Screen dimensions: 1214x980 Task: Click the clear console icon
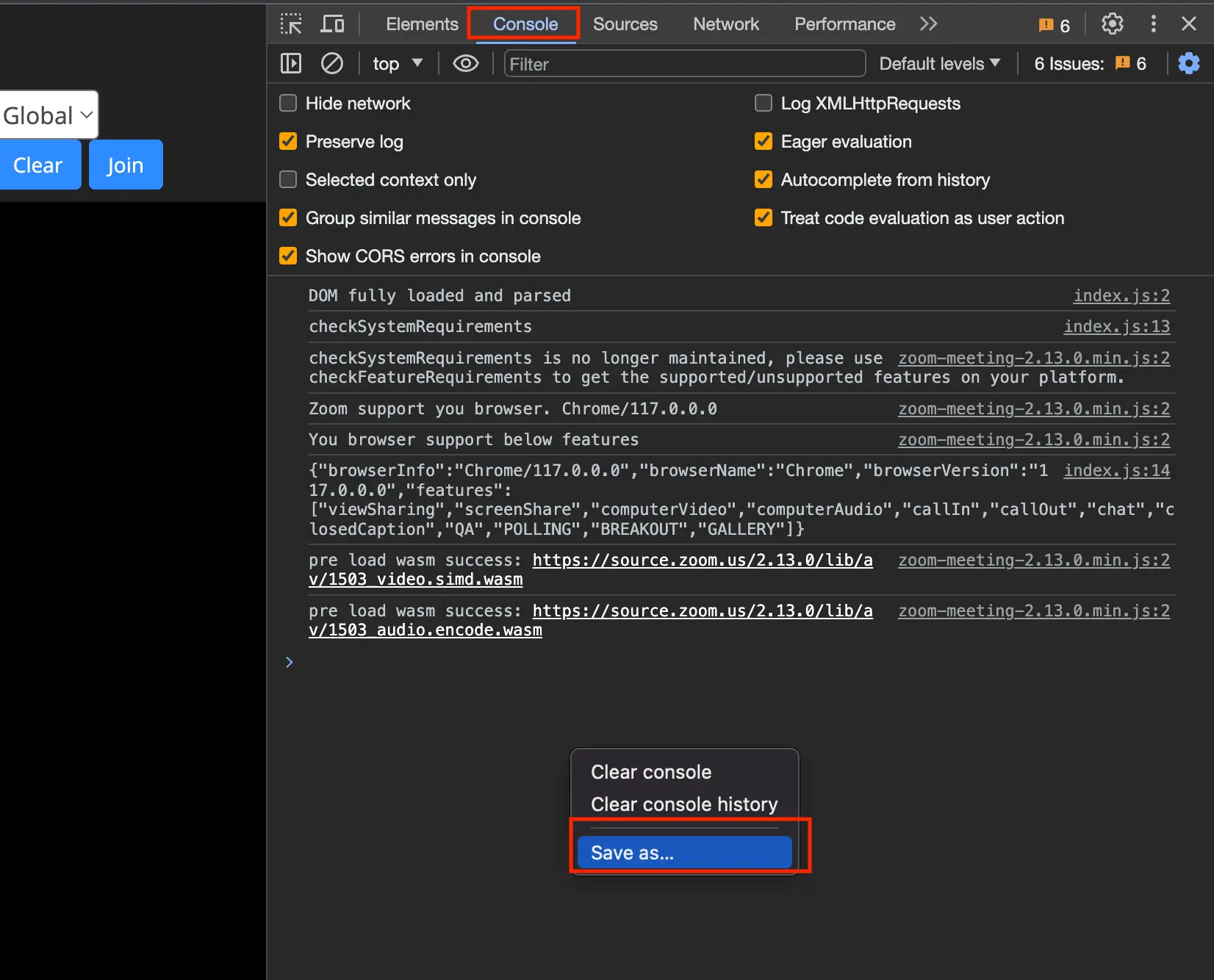[332, 63]
